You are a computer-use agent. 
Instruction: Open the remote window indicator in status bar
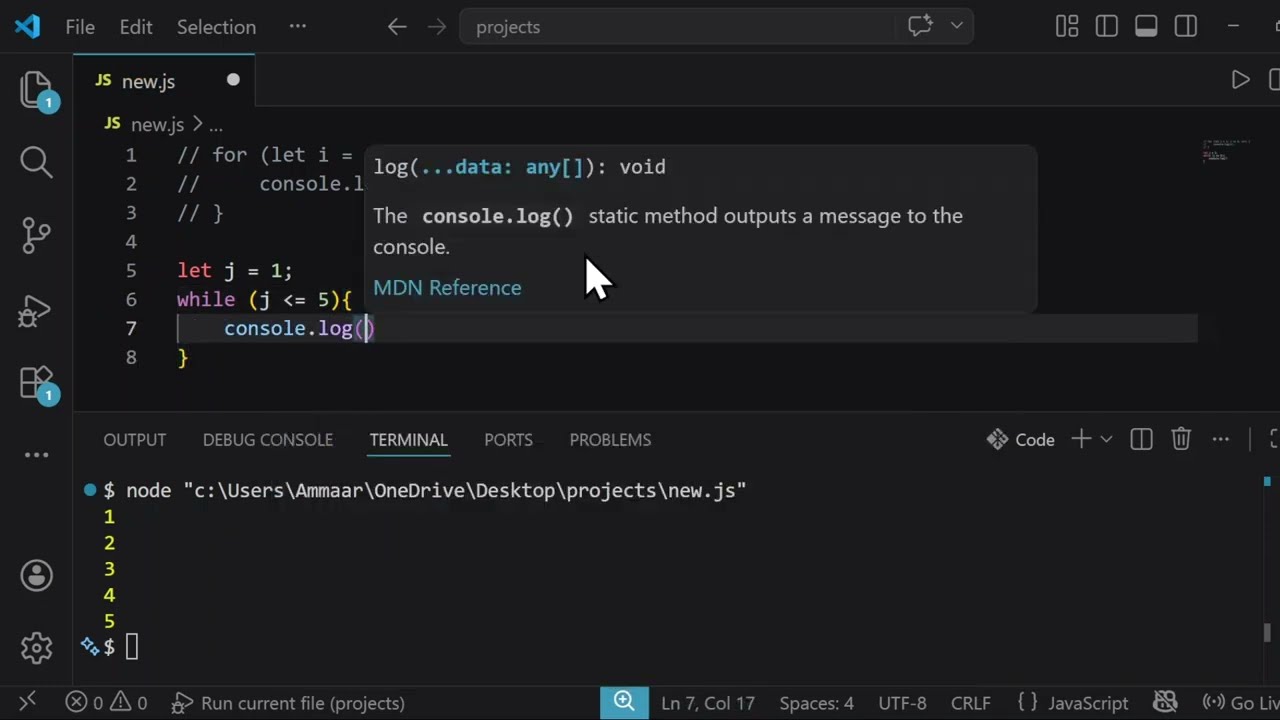click(x=27, y=703)
